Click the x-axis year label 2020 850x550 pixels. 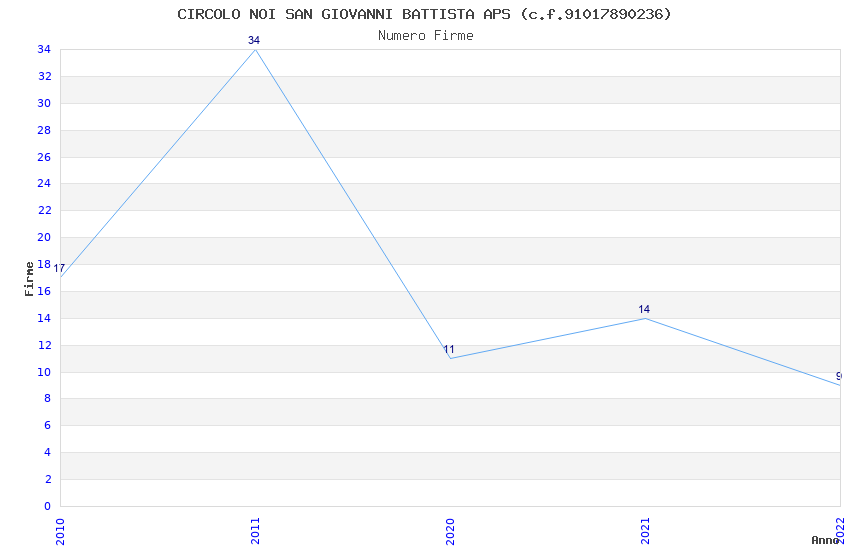(450, 532)
